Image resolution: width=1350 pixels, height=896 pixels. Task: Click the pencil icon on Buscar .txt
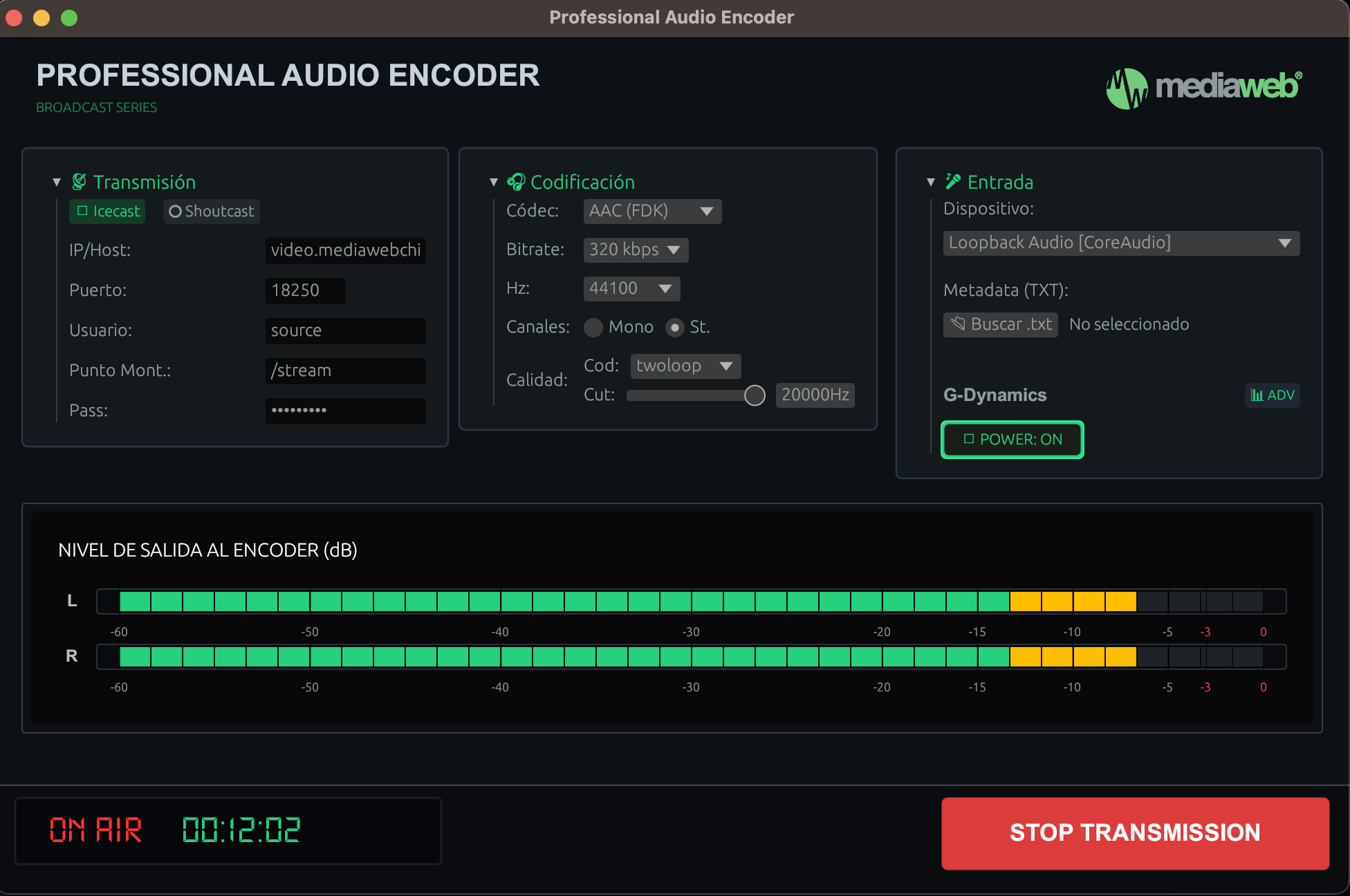959,324
